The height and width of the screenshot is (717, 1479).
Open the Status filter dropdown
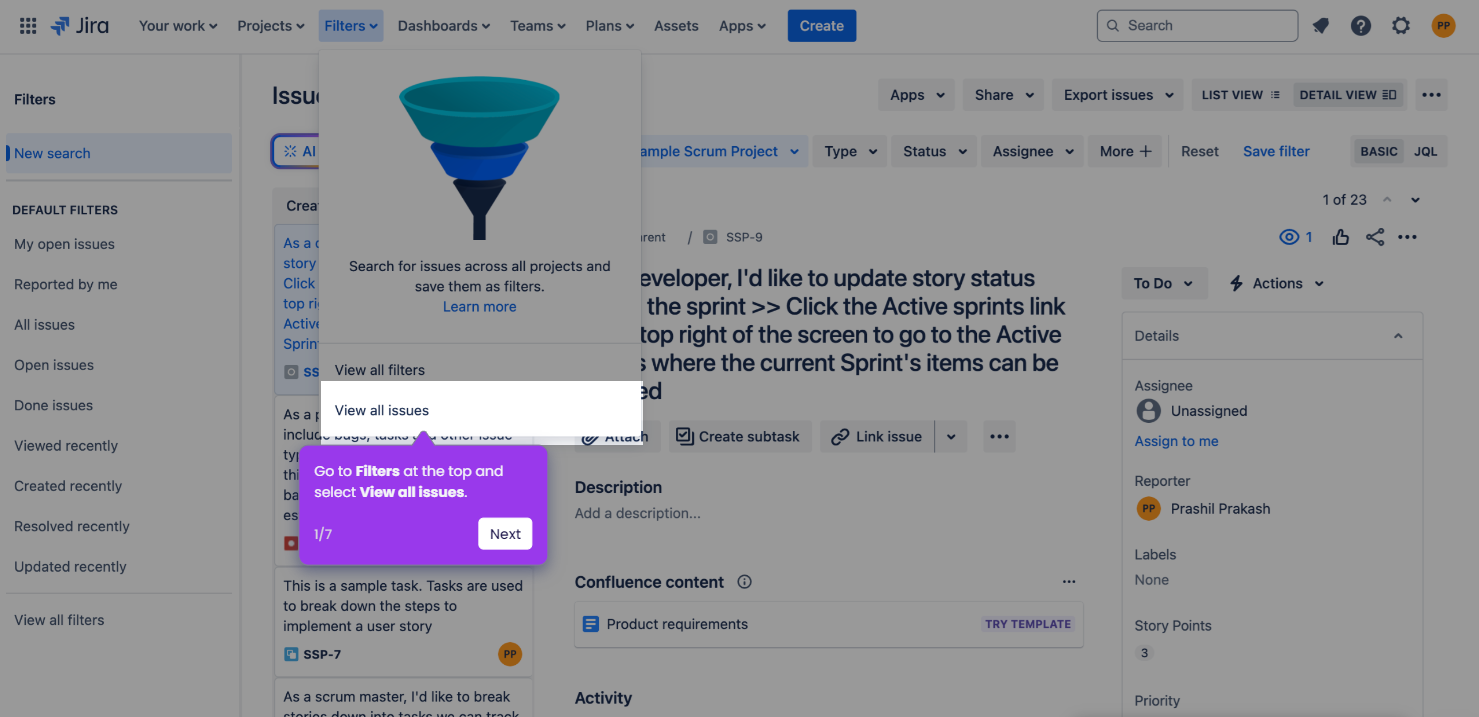pyautogui.click(x=933, y=151)
